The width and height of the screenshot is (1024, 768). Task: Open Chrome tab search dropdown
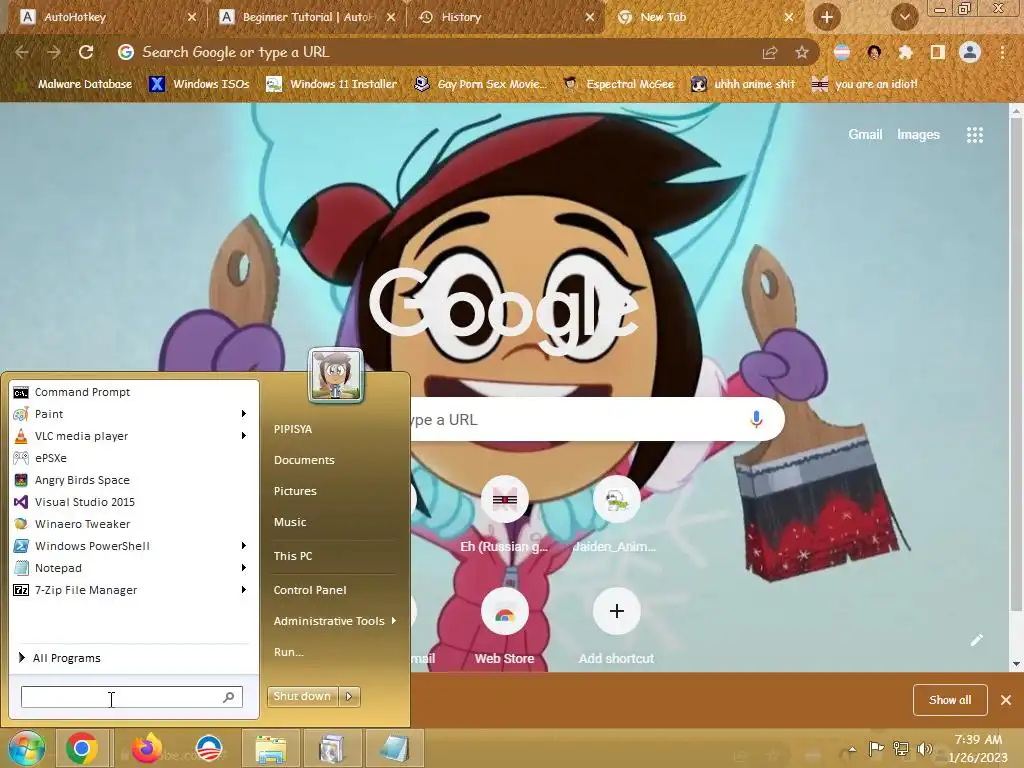[x=904, y=17]
